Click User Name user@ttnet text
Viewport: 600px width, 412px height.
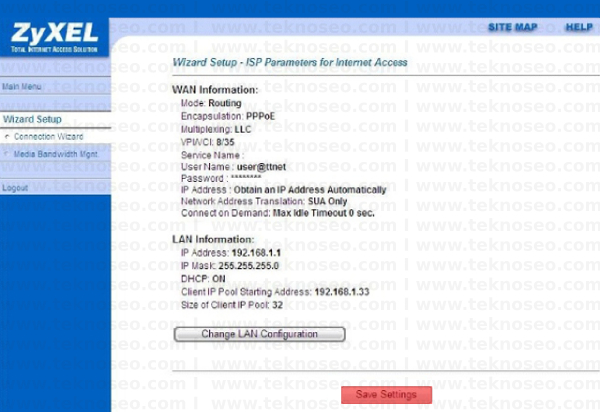233,167
